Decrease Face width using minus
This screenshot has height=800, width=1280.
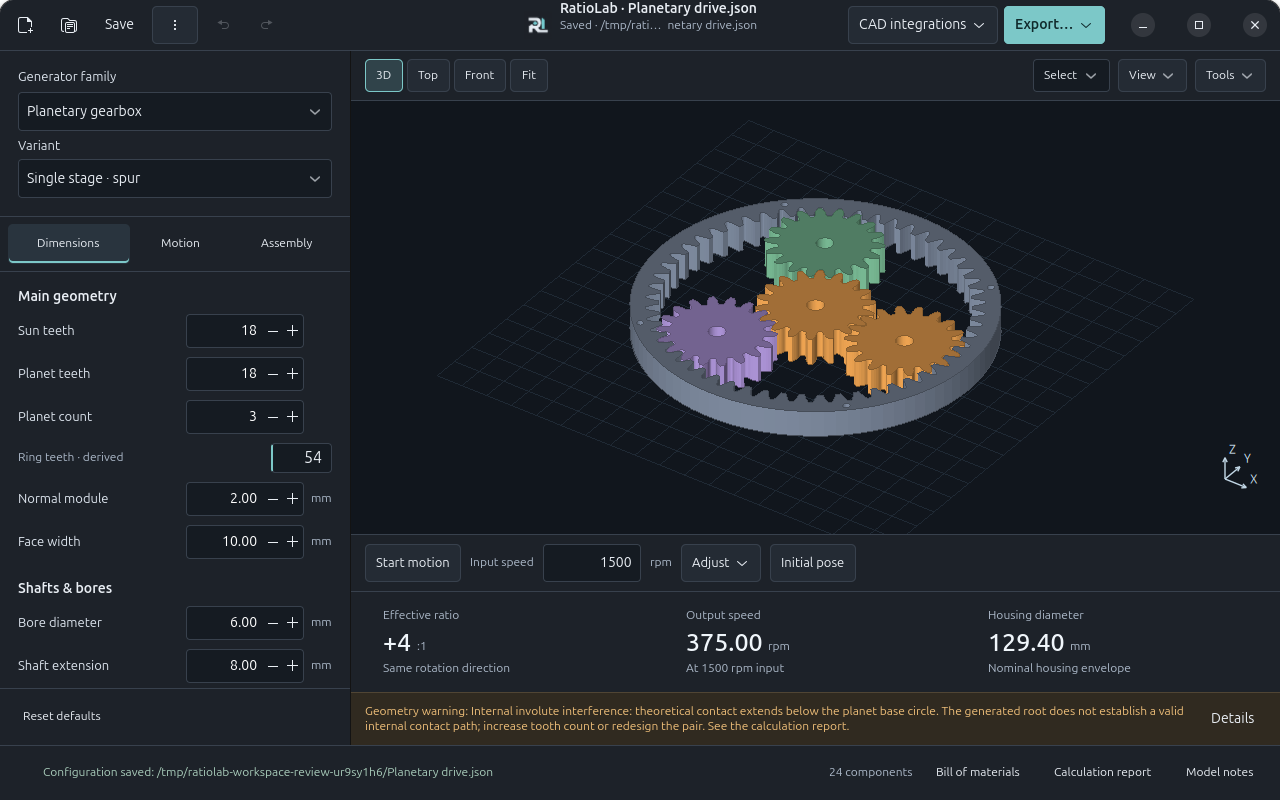(x=273, y=542)
